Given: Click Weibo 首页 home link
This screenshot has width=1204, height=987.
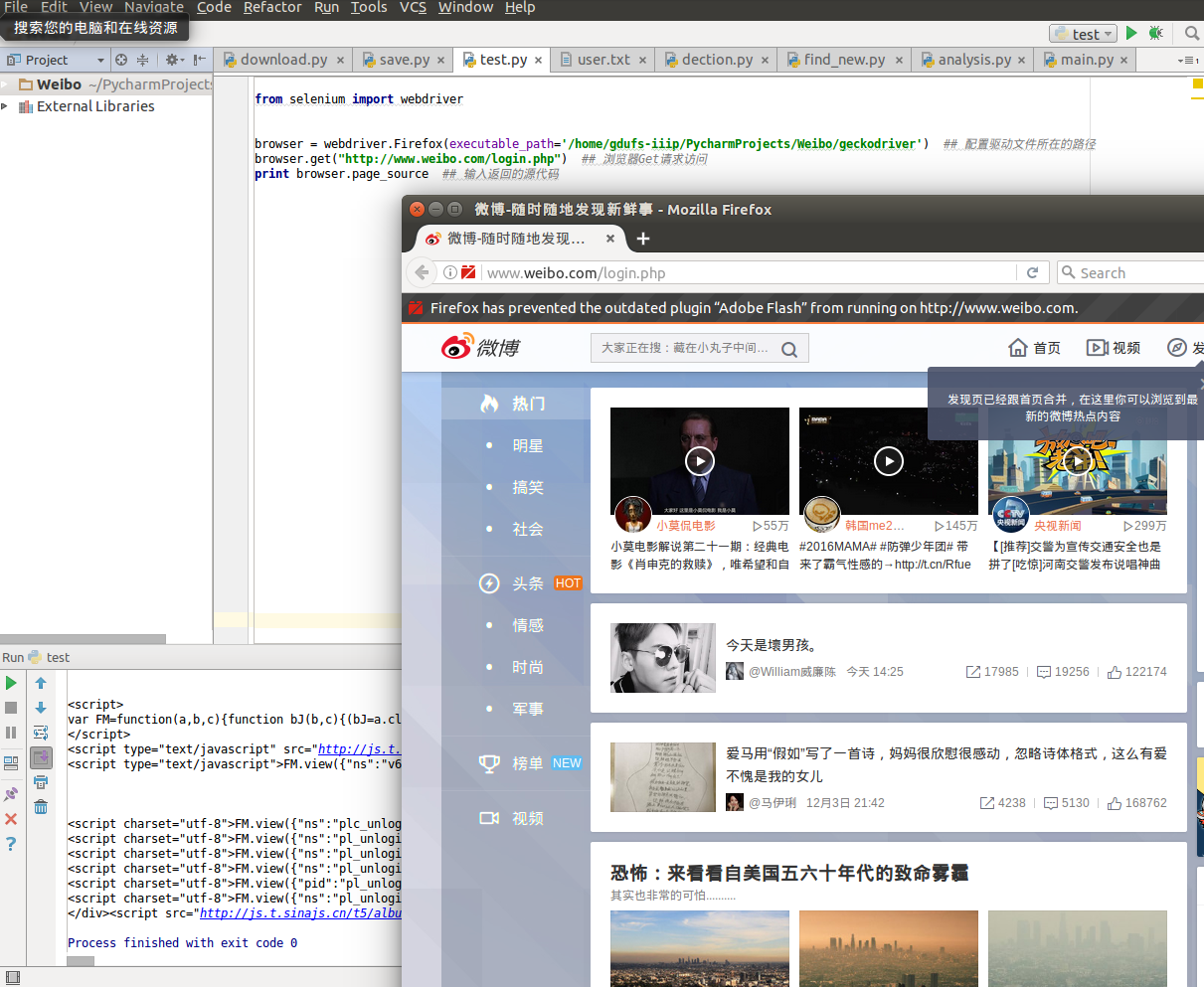Looking at the screenshot, I should (1034, 348).
